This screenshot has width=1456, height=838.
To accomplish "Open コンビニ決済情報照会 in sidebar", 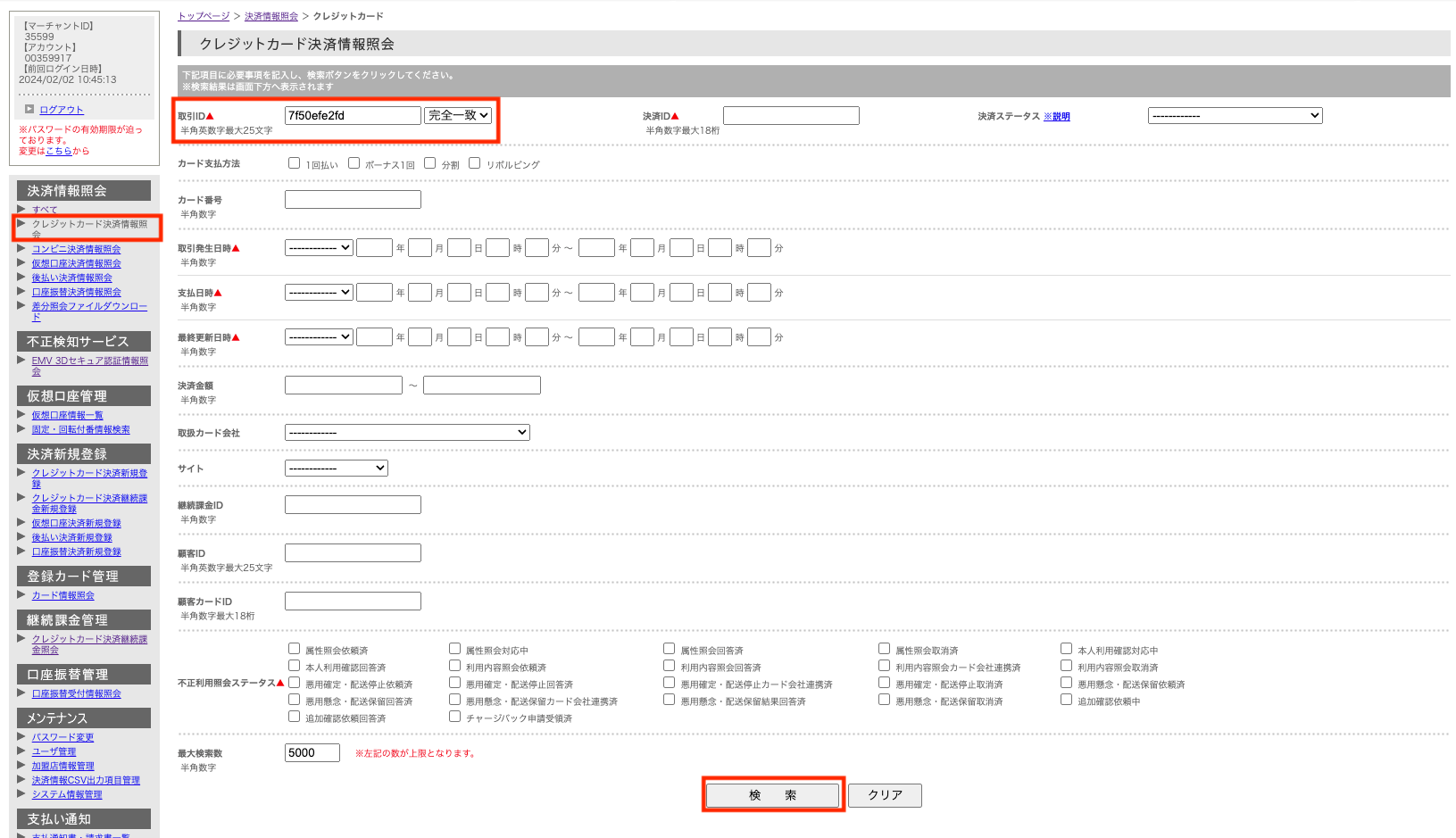I will point(76,249).
